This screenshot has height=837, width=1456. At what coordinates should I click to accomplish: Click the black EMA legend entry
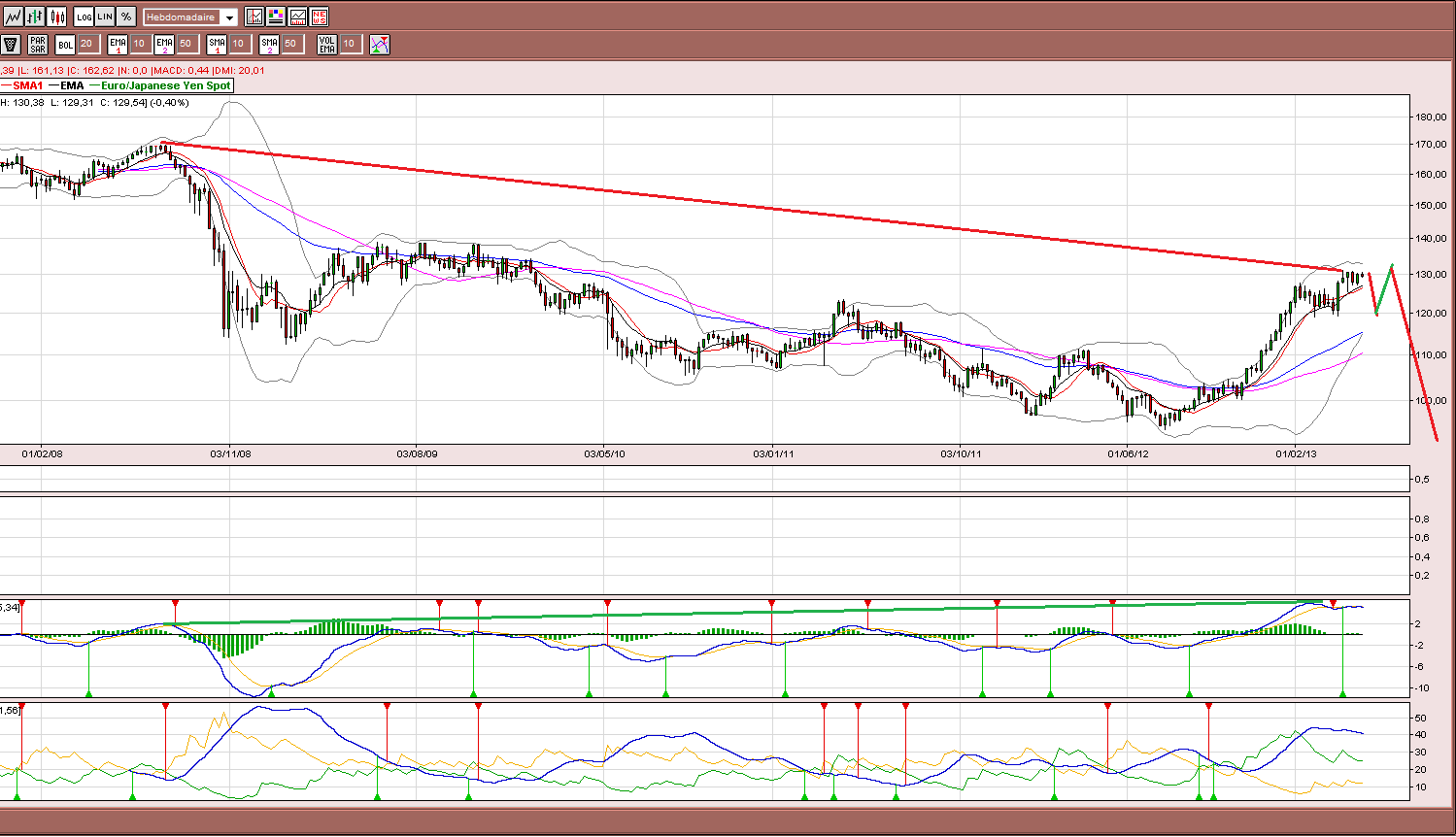coord(66,85)
